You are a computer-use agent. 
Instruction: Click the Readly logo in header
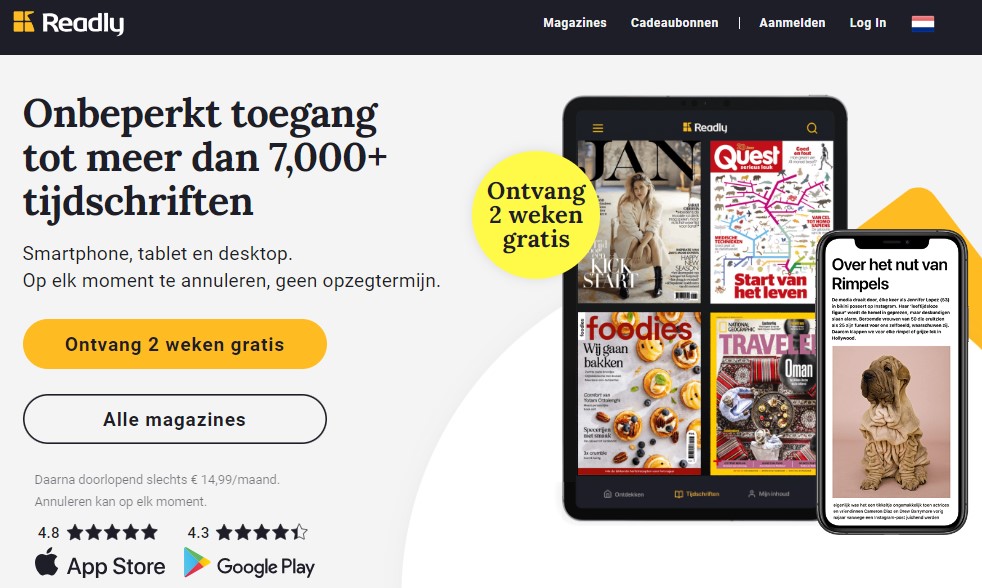[x=68, y=23]
